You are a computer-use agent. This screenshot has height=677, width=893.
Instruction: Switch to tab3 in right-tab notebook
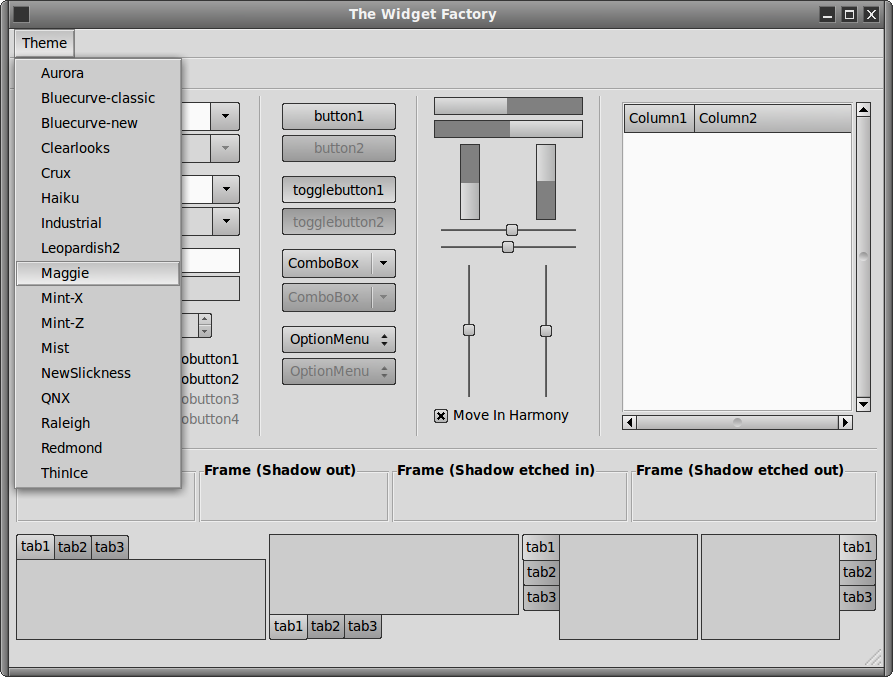(x=858, y=597)
